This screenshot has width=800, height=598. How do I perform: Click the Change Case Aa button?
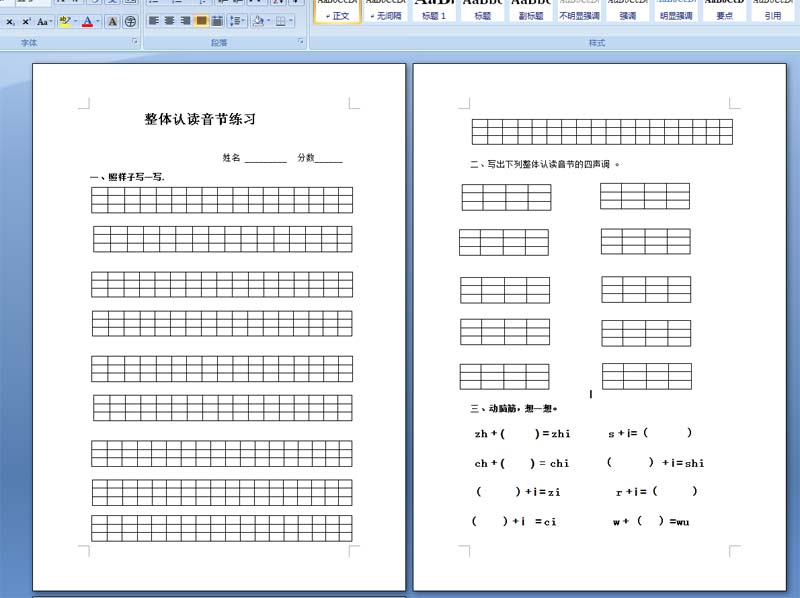(x=43, y=21)
